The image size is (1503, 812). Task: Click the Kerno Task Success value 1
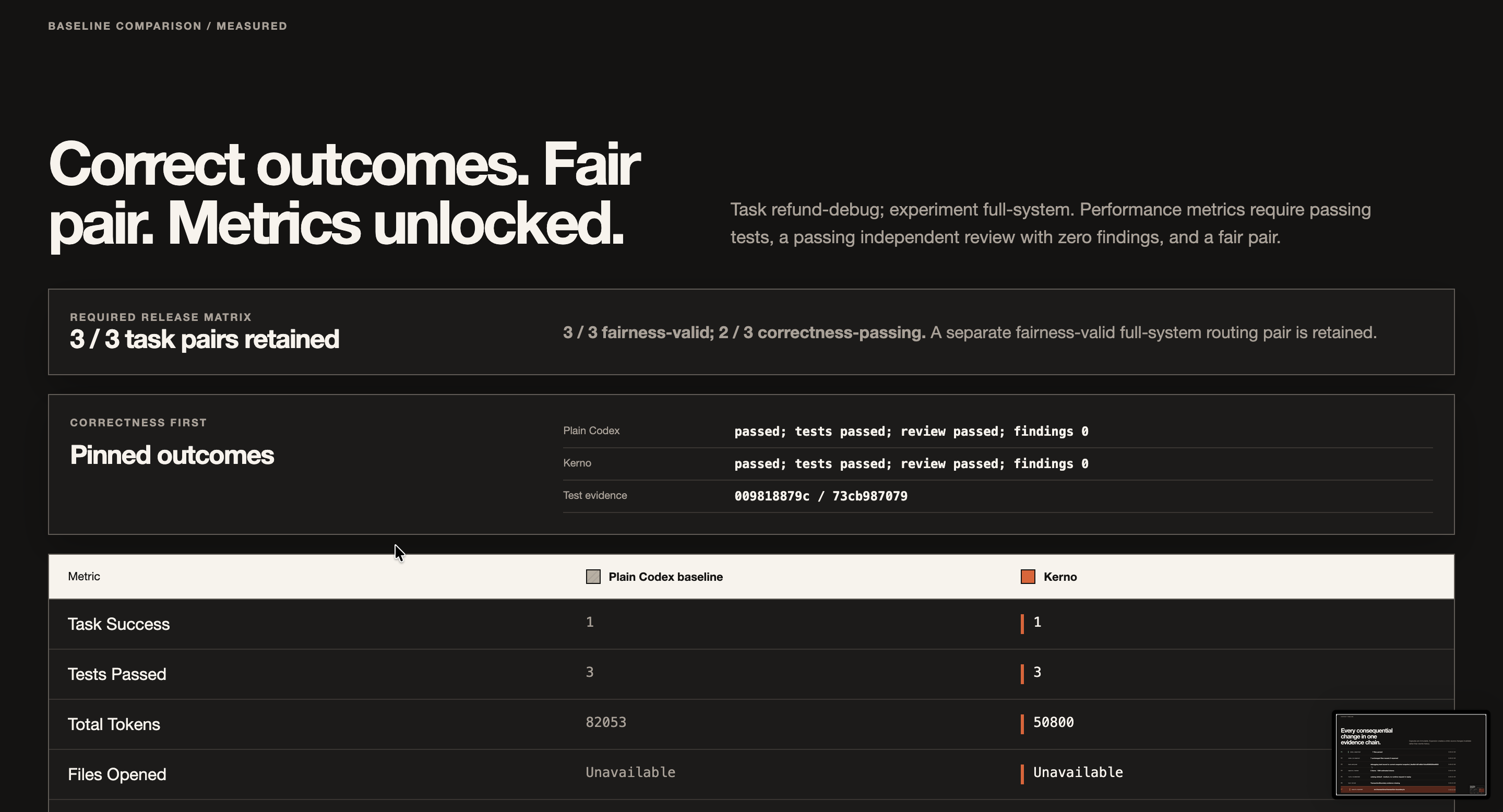point(1037,622)
